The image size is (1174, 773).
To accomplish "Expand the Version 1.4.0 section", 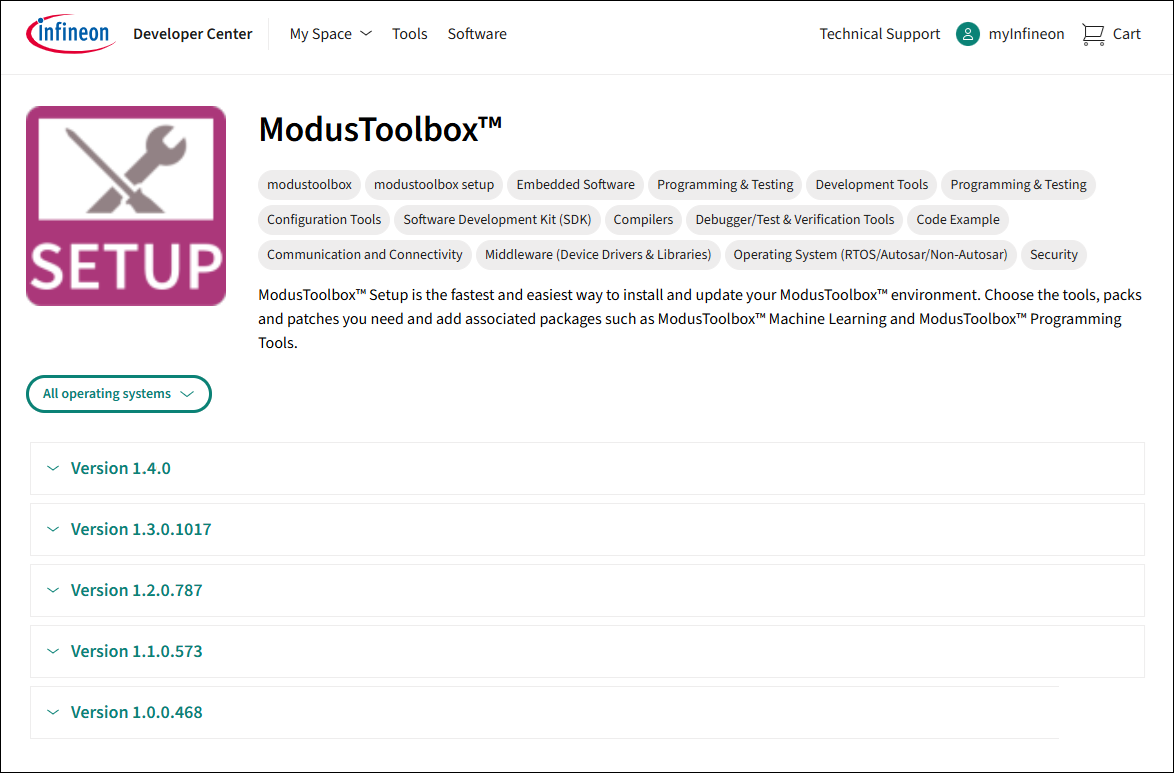I will 120,468.
